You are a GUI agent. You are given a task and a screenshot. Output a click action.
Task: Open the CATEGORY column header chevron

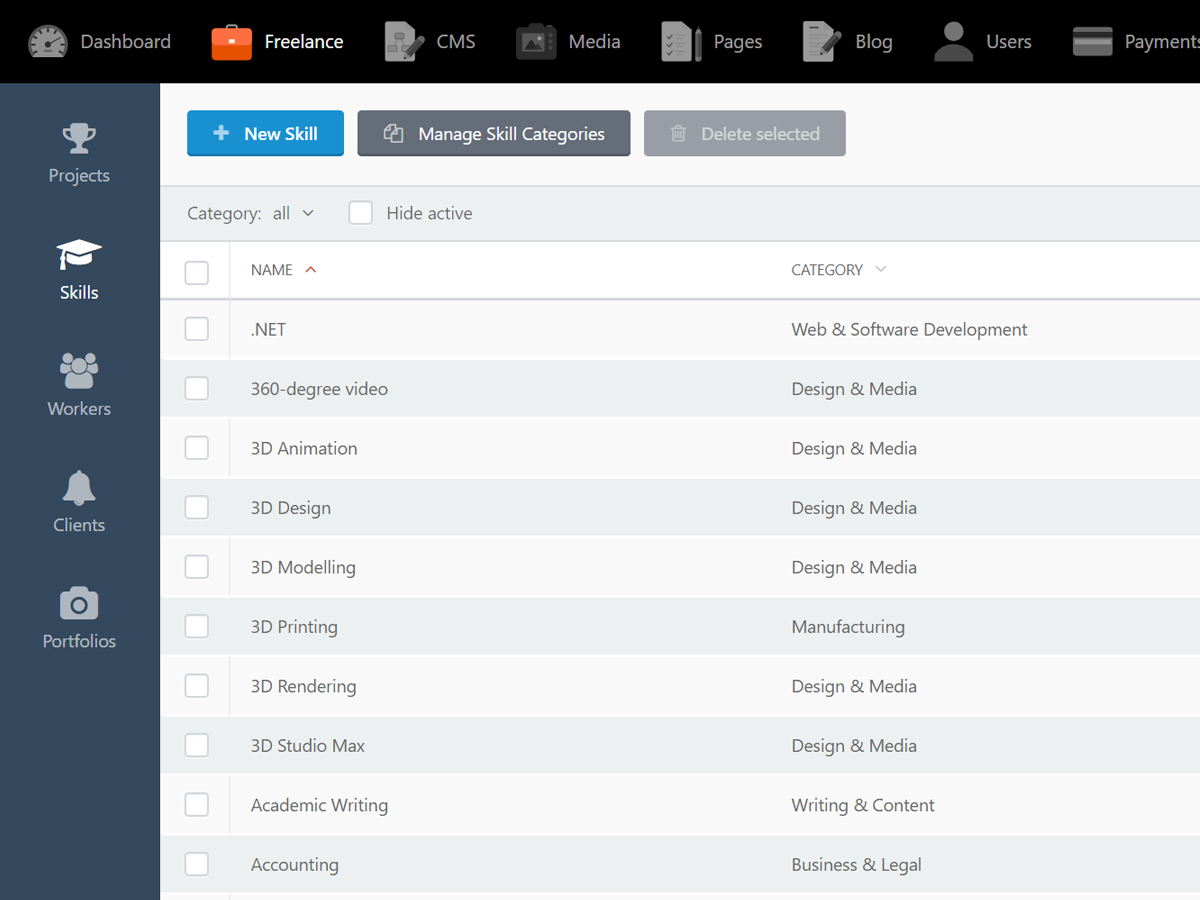(880, 270)
